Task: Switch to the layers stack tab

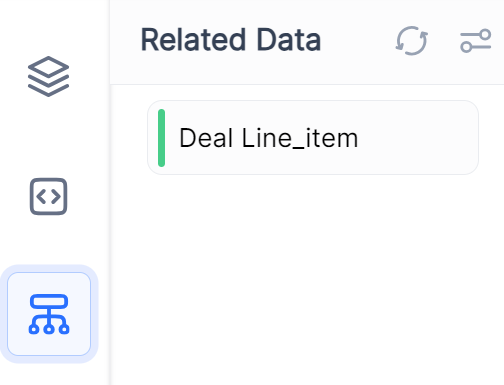Action: (49, 77)
